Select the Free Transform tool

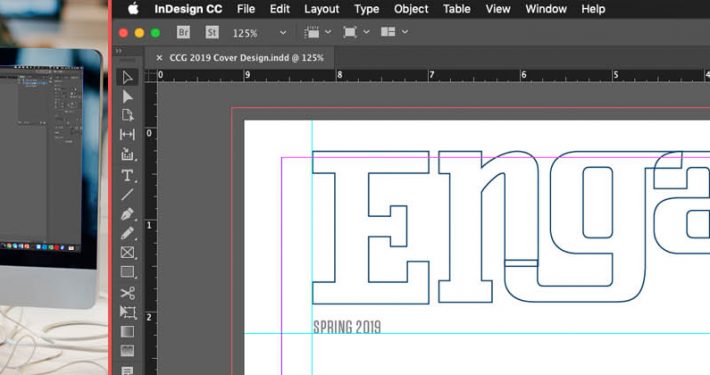coord(127,312)
